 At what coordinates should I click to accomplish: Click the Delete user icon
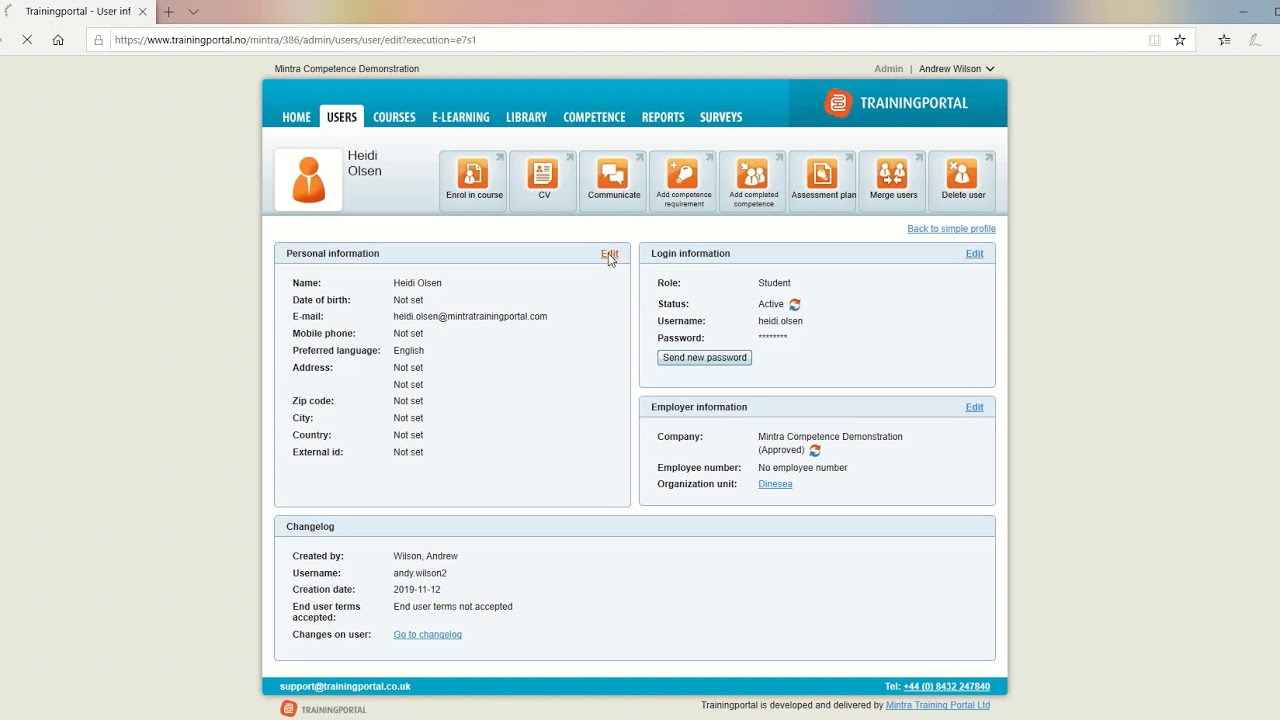tap(963, 180)
